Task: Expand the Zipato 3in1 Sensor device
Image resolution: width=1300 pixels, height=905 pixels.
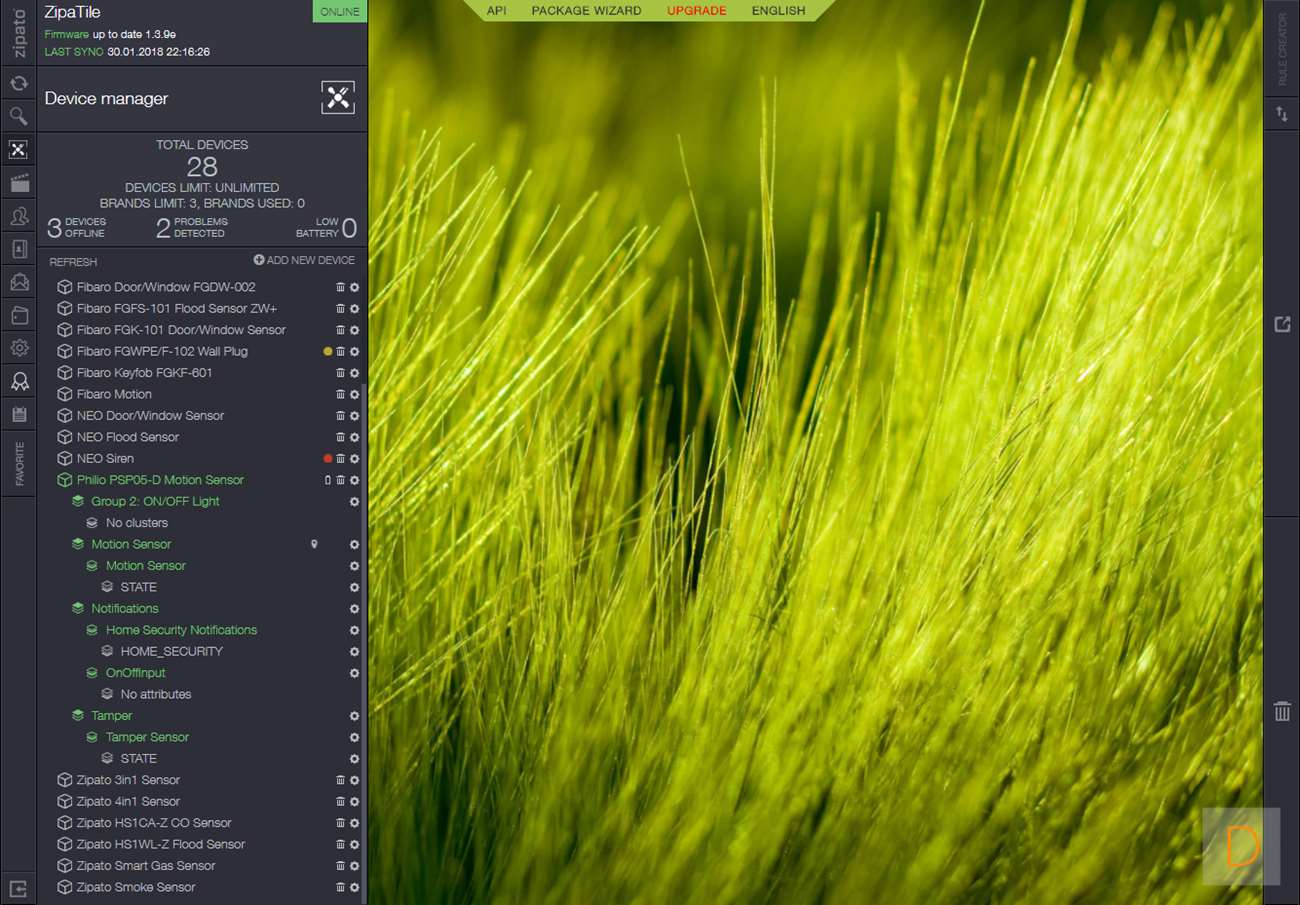Action: [x=64, y=781]
